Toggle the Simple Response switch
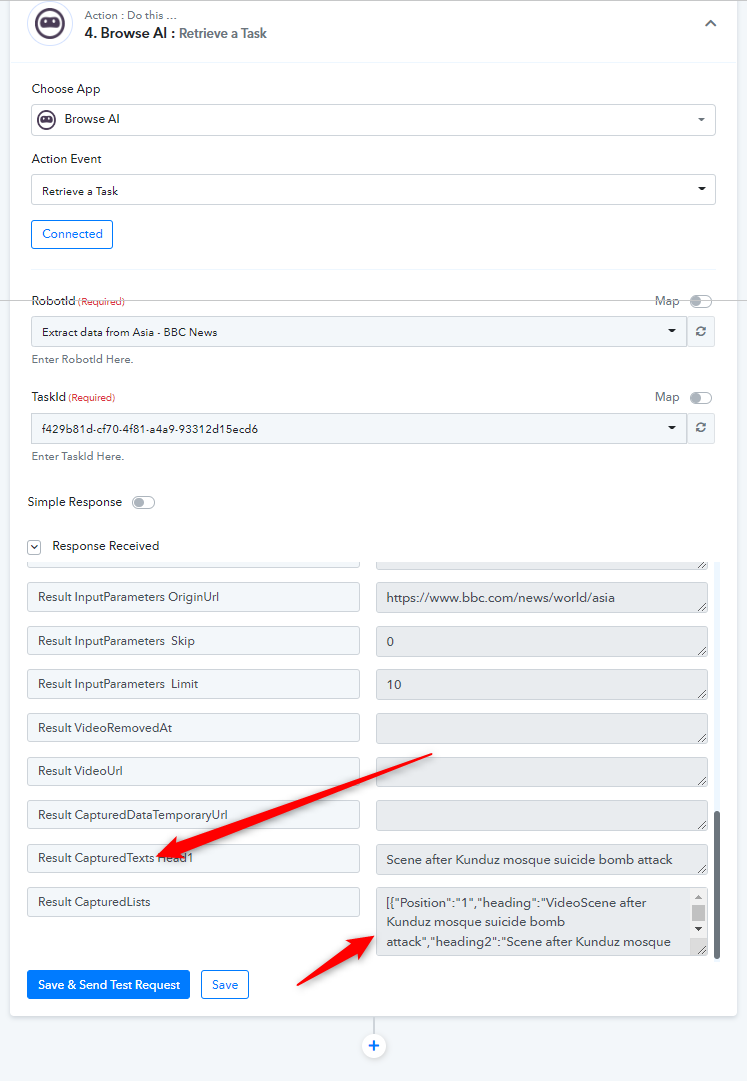 143,503
